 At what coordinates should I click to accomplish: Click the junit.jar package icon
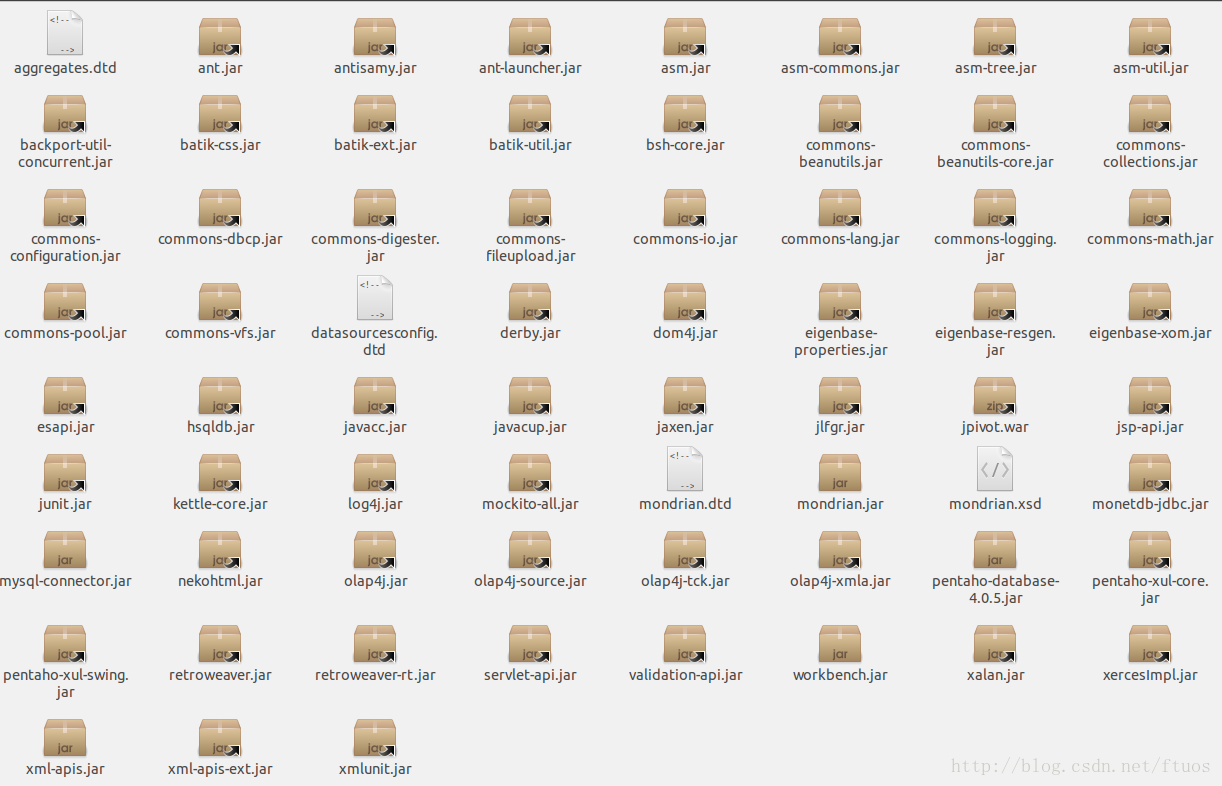point(65,473)
